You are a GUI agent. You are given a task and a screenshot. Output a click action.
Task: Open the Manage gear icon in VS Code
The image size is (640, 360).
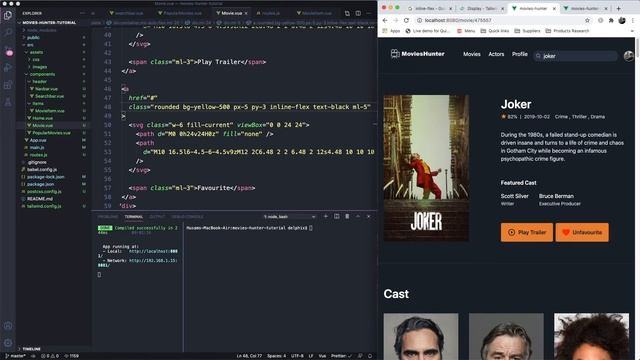[x=8, y=343]
